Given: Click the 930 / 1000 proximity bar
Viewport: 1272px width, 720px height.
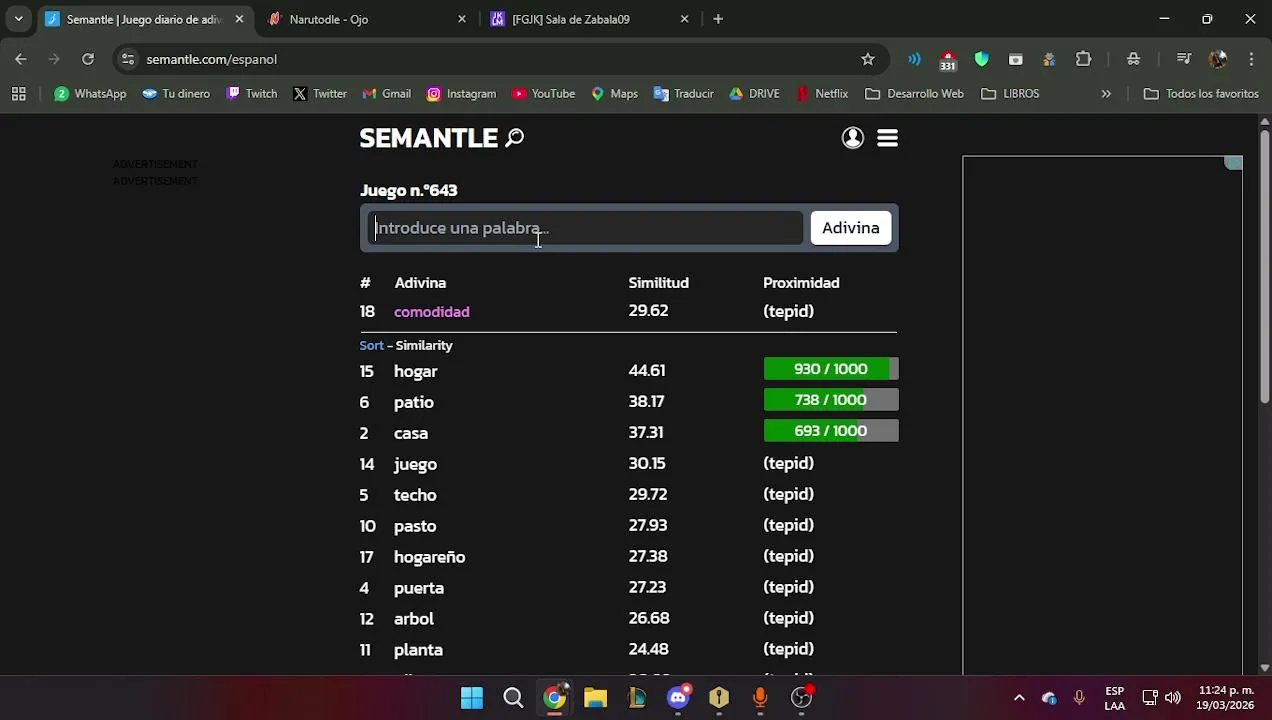Looking at the screenshot, I should (831, 369).
